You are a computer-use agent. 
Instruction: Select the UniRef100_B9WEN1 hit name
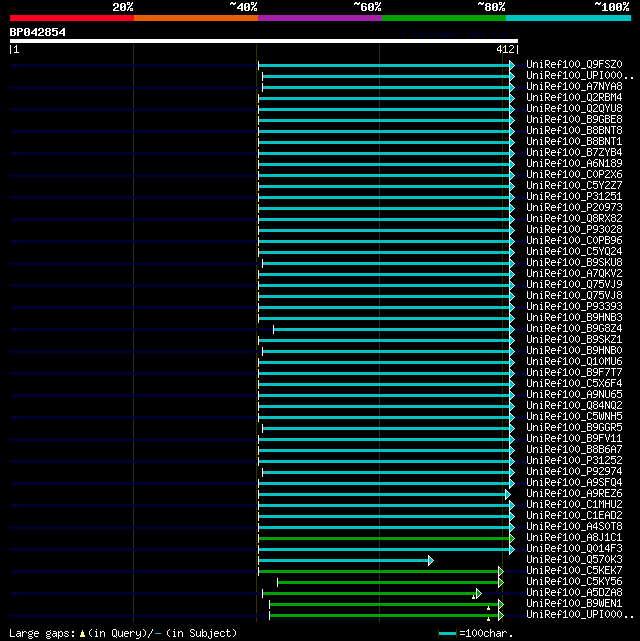coord(574,603)
